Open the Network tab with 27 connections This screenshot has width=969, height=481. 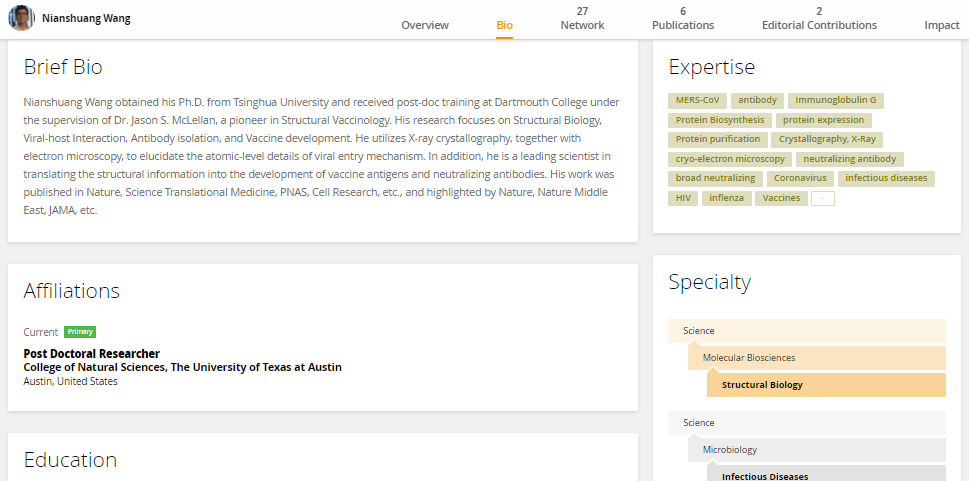tap(582, 18)
